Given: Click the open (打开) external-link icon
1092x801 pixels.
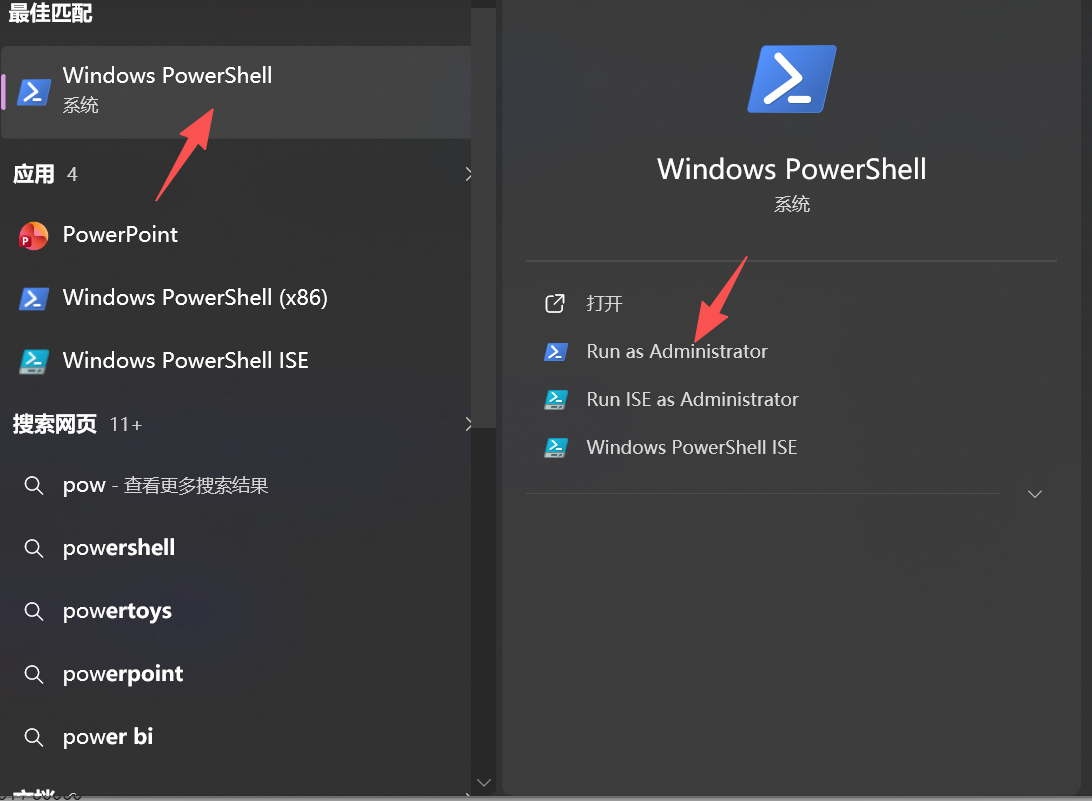Looking at the screenshot, I should (x=555, y=304).
